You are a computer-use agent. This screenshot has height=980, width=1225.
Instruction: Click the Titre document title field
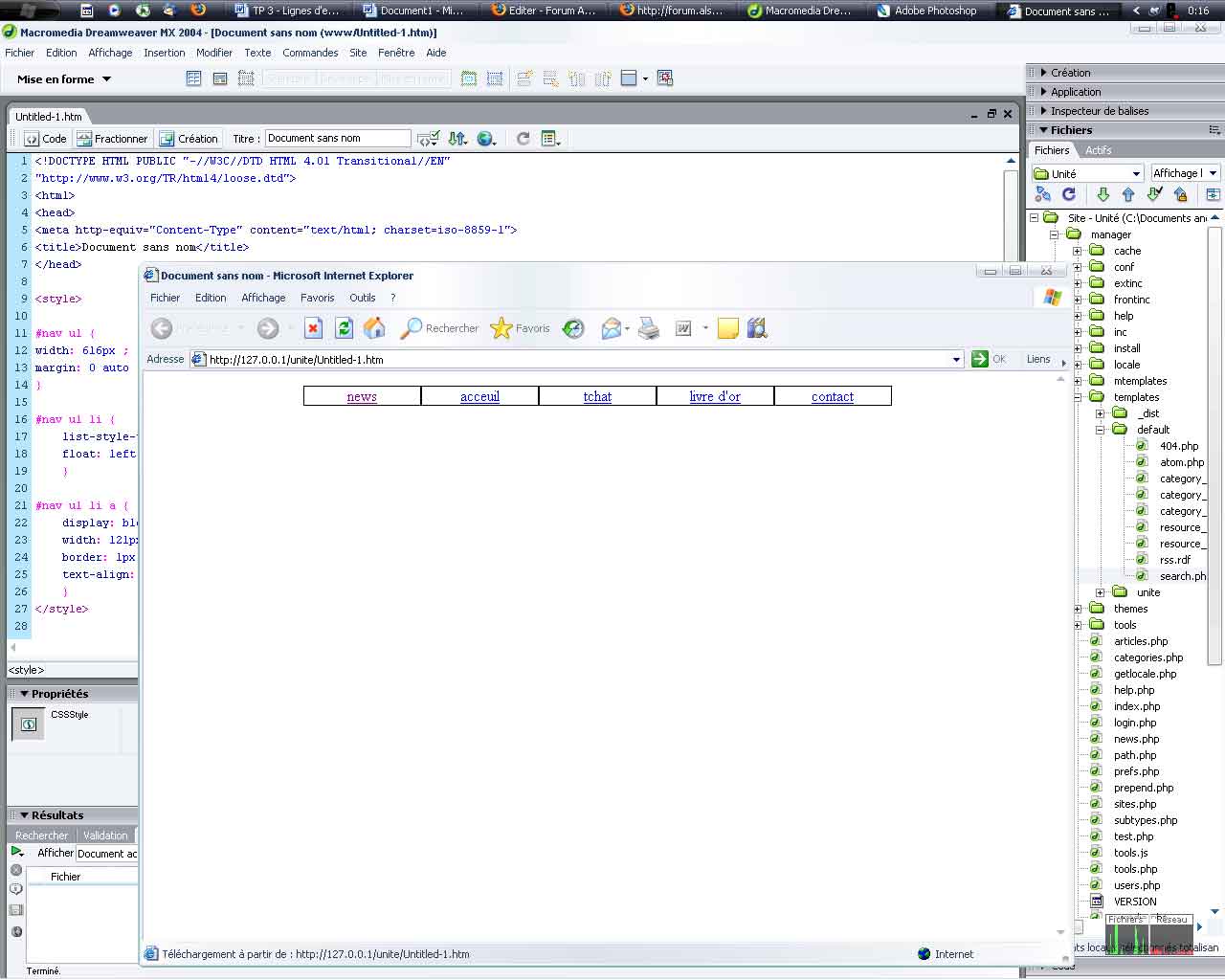337,139
